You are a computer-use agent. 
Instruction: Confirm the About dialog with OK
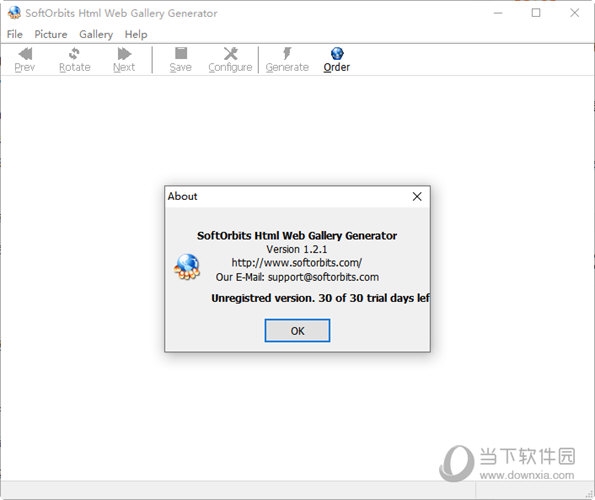[x=297, y=331]
